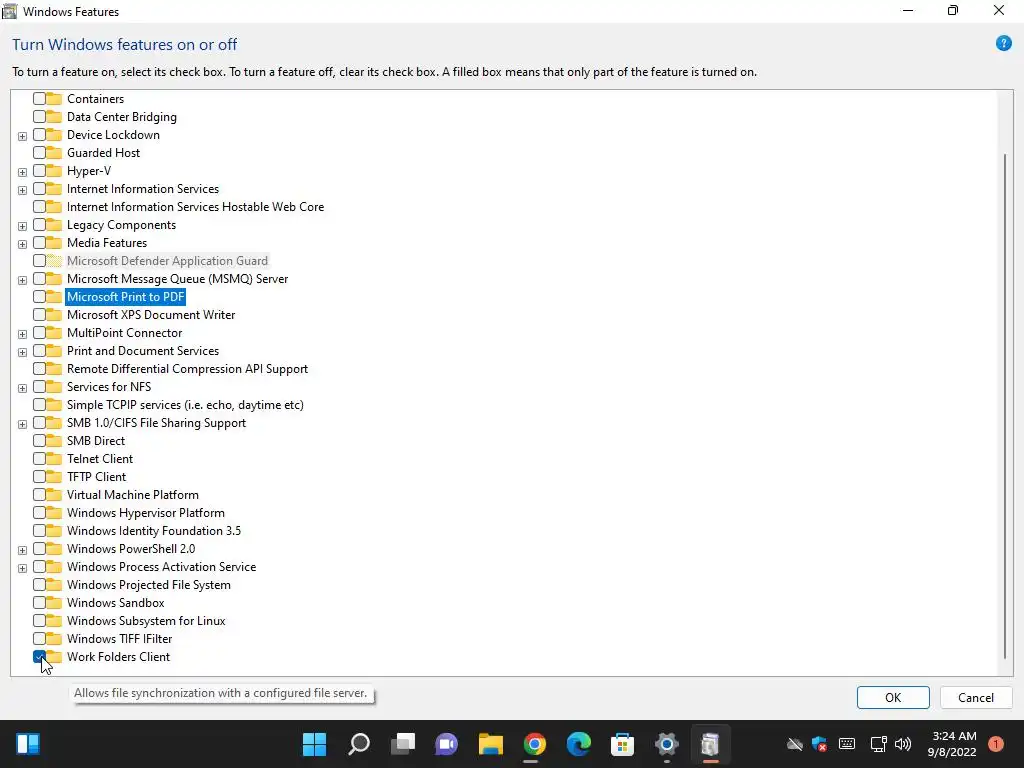
Task: Open Windows Security tray icon
Action: (820, 744)
